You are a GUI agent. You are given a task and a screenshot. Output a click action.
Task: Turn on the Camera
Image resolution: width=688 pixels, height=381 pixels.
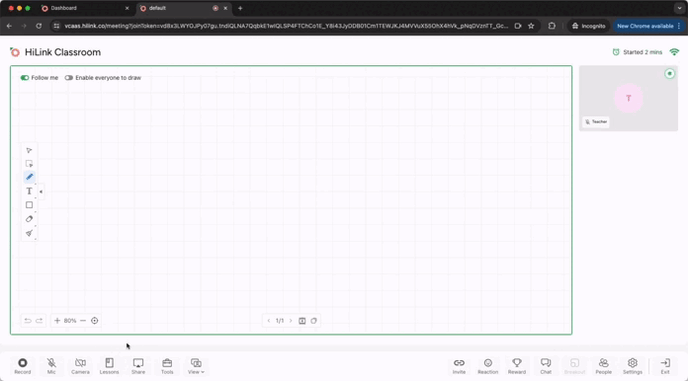click(x=80, y=366)
